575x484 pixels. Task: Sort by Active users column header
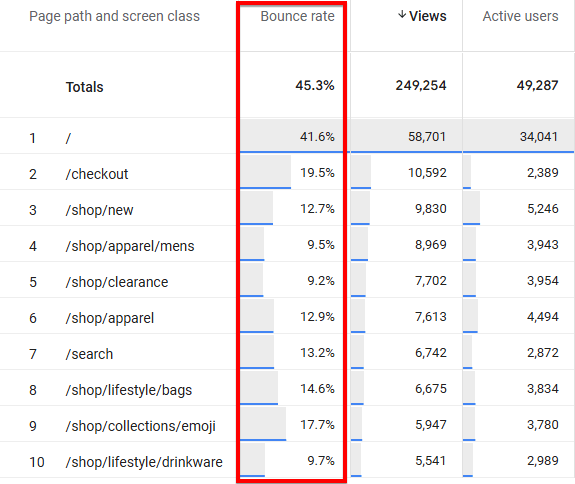[520, 16]
